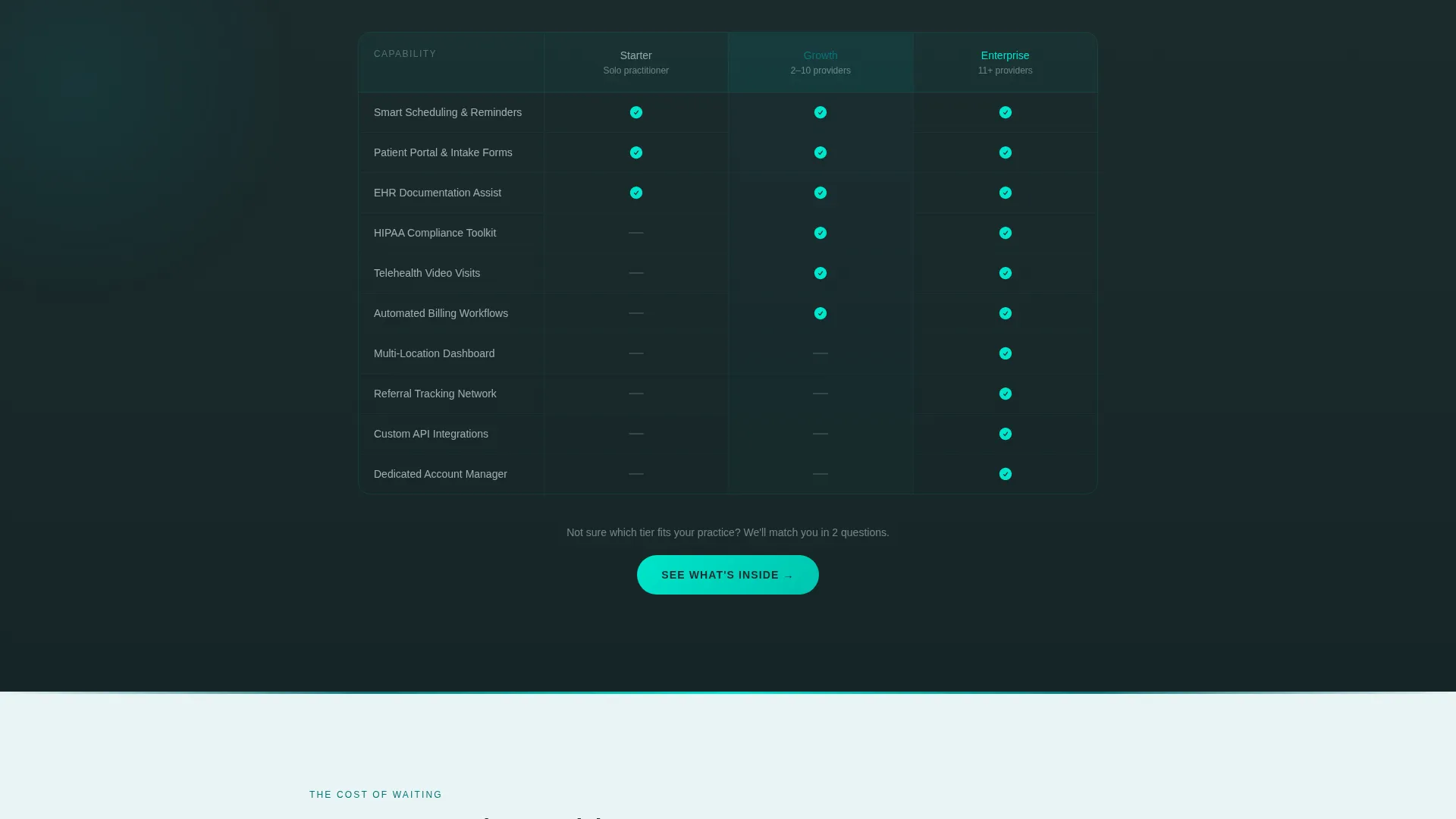The width and height of the screenshot is (1456, 819).
Task: Click '2–10 providers' subtitle text
Action: point(821,71)
